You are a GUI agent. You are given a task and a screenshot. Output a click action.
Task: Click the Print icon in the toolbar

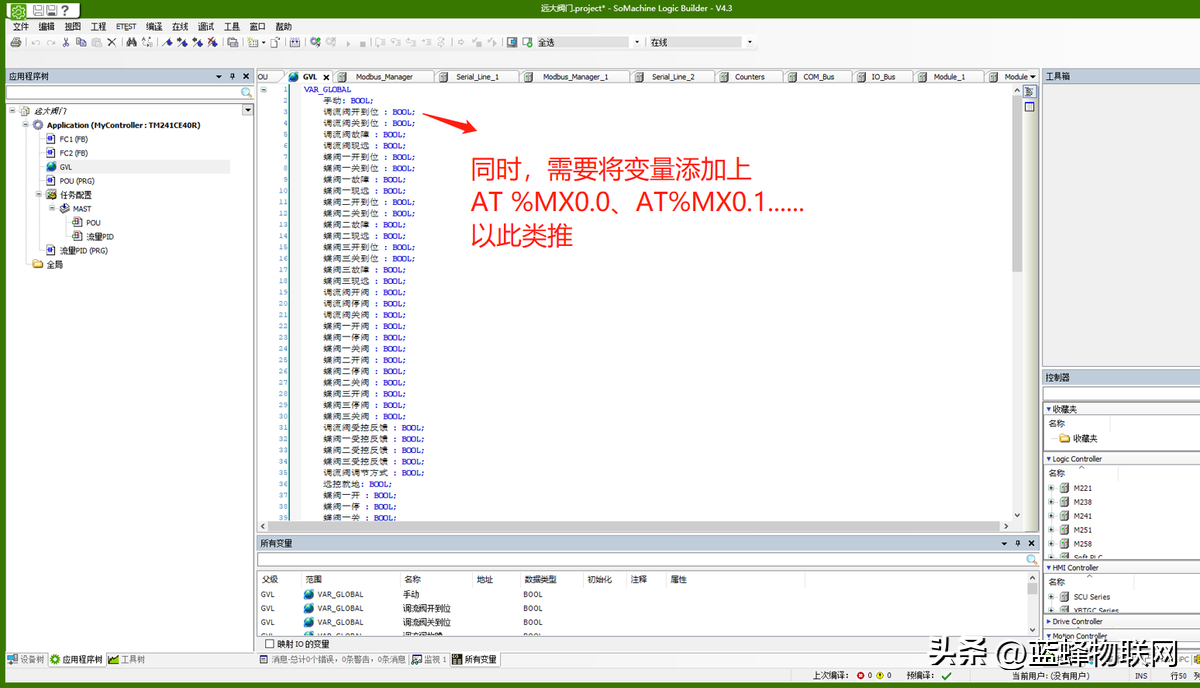click(x=15, y=43)
